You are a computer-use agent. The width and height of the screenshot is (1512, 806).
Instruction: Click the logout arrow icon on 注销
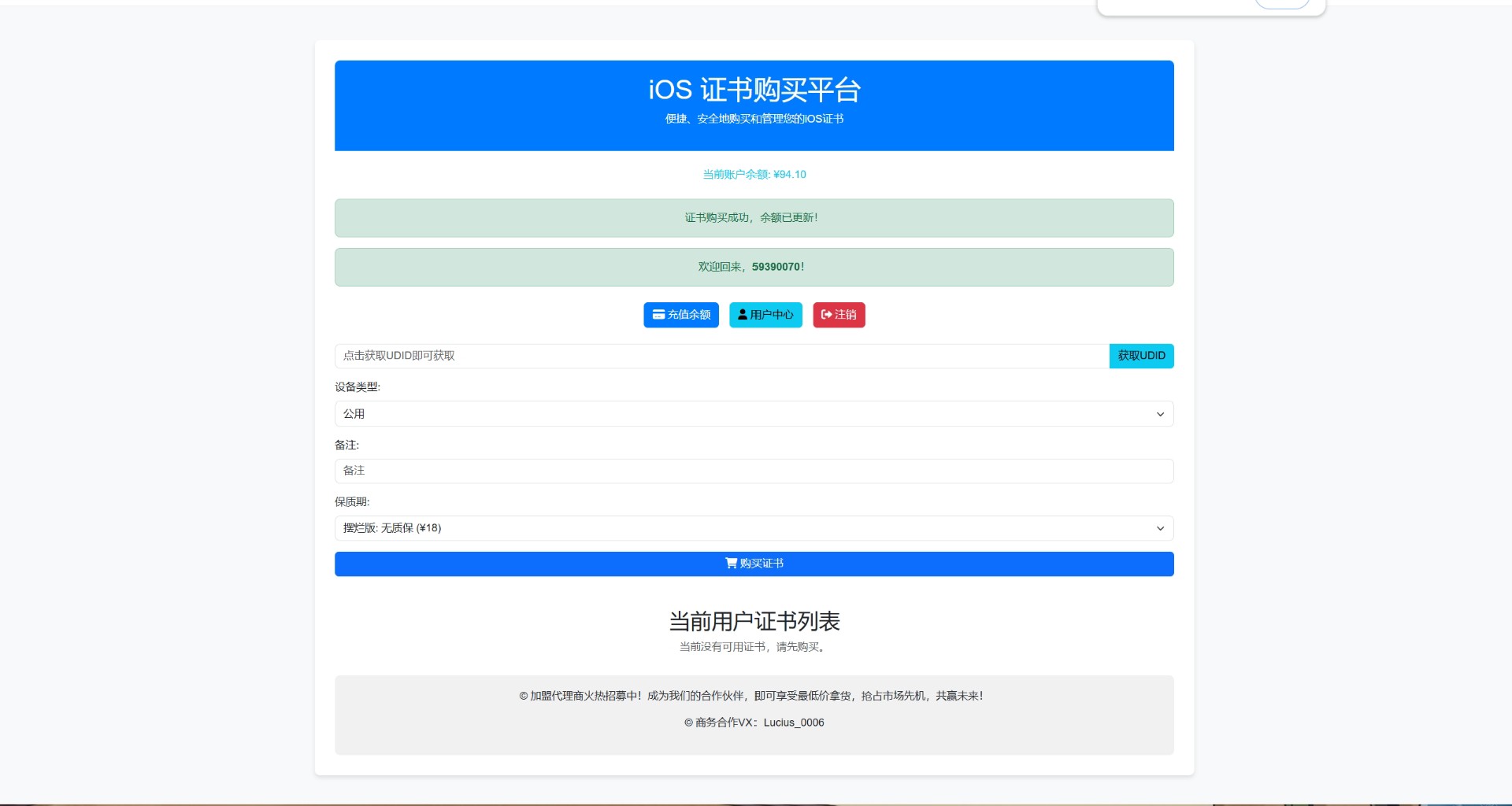pyautogui.click(x=826, y=315)
